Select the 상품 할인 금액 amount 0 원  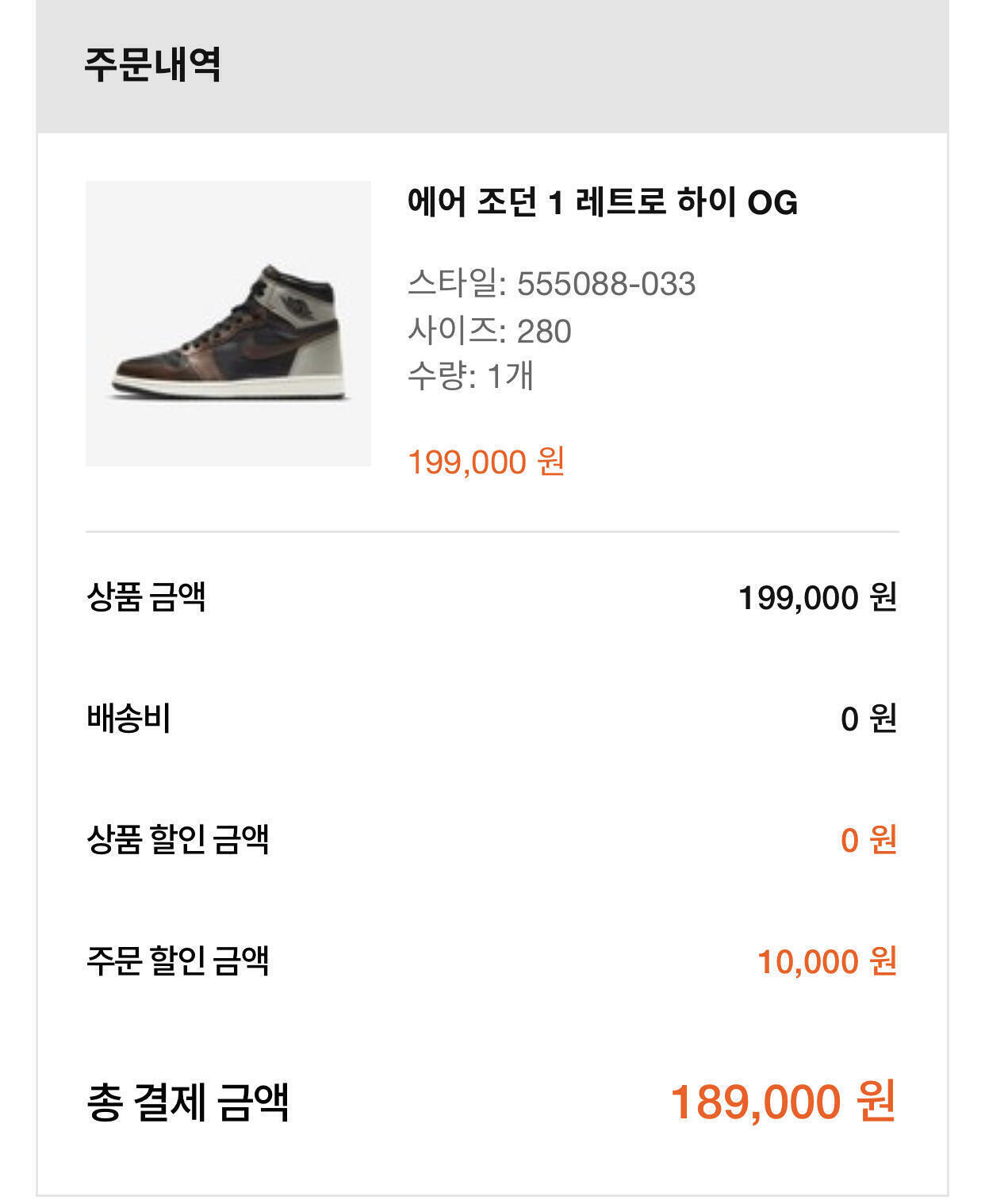click(x=868, y=840)
